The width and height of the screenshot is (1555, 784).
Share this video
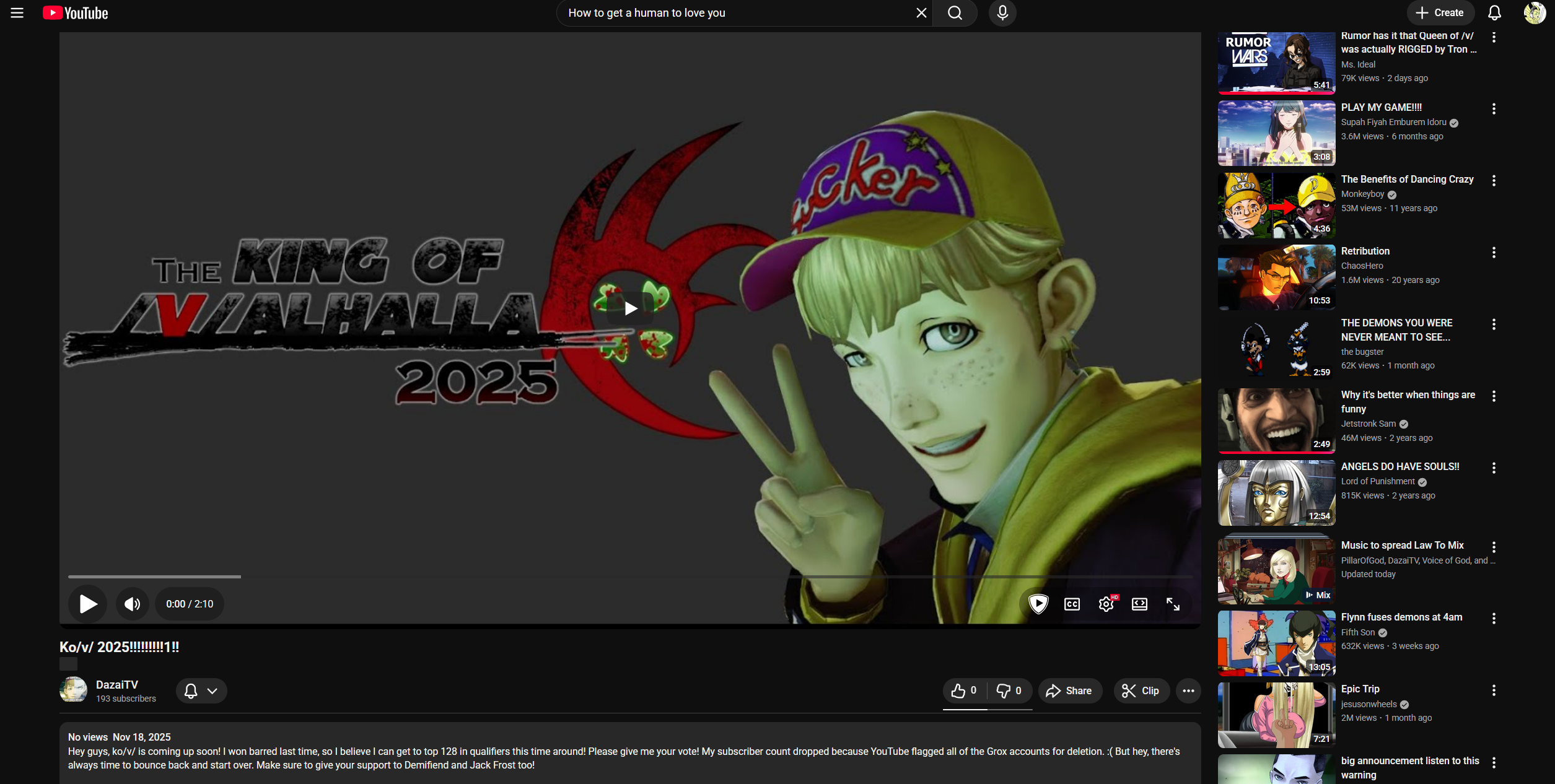click(1069, 690)
